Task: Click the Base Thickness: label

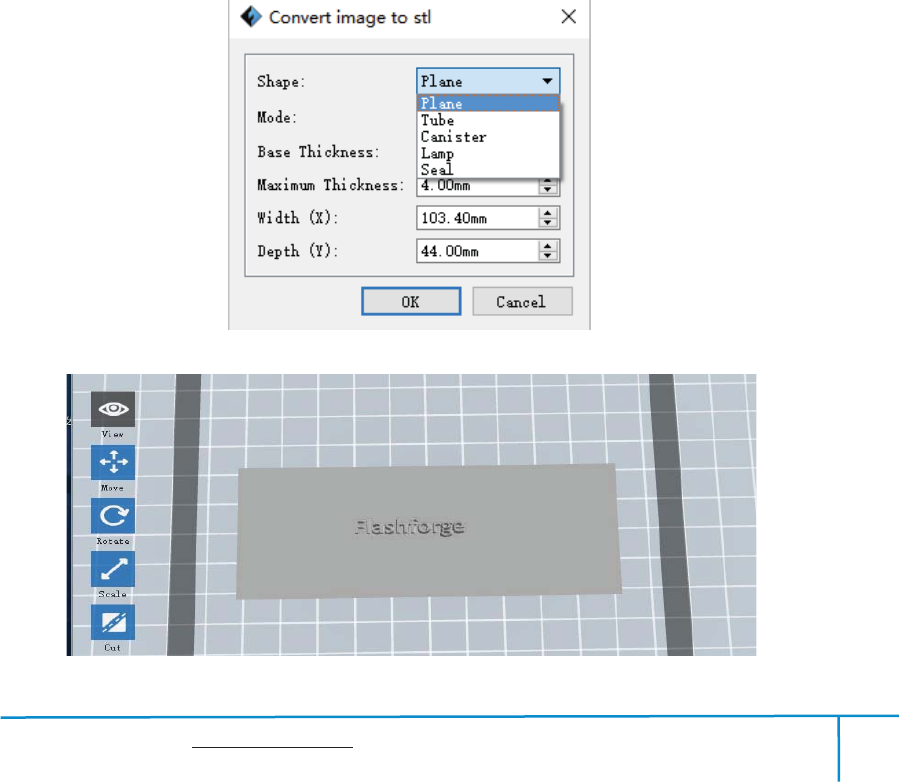Action: coord(318,152)
